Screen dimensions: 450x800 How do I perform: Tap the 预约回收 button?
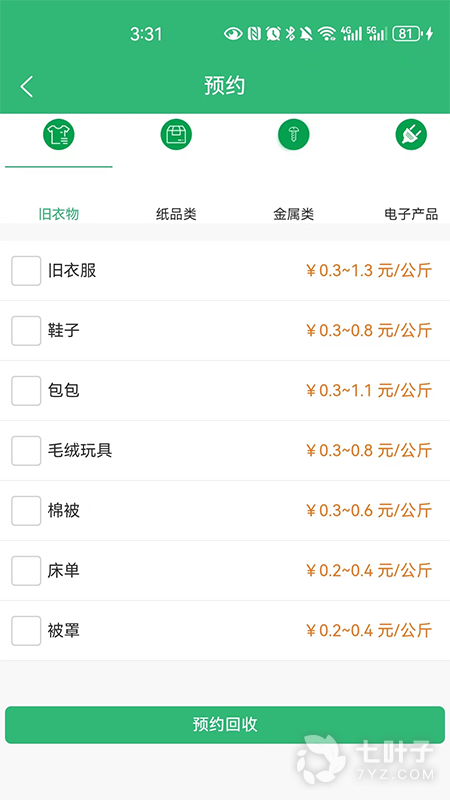point(225,724)
